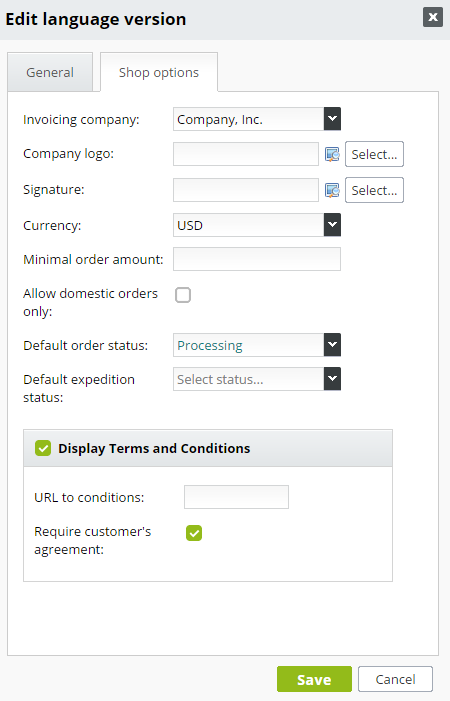450x701 pixels.
Task: Select the Shop options tab
Action: pyautogui.click(x=159, y=72)
